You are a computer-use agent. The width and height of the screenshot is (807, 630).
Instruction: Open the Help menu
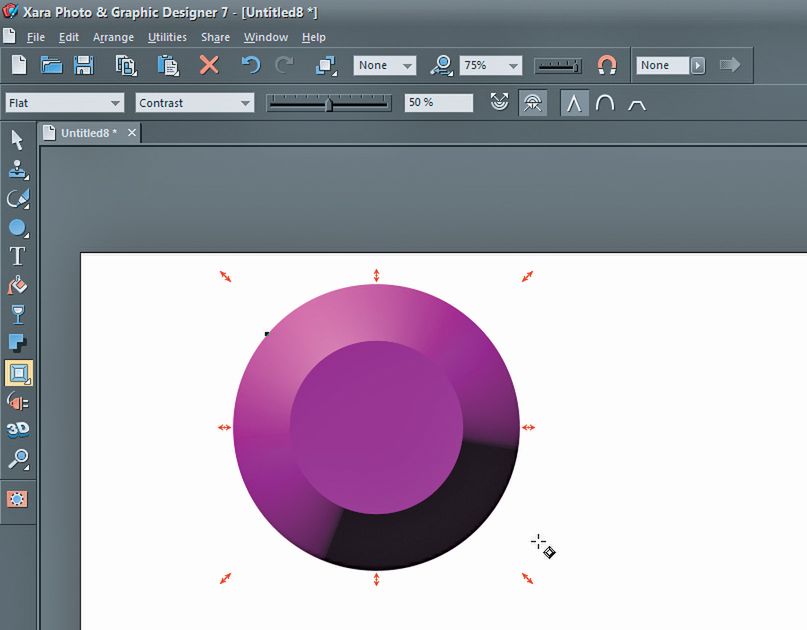pyautogui.click(x=313, y=37)
